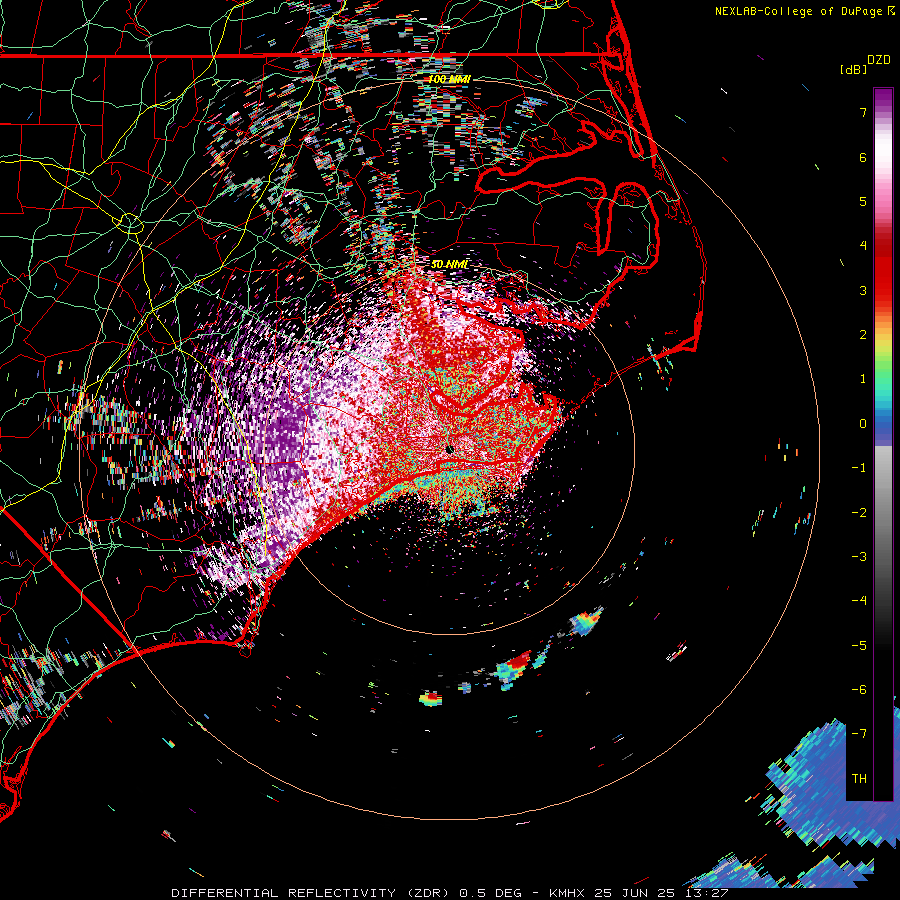Click the [dB] unit label
This screenshot has height=900, width=900.
point(853,69)
